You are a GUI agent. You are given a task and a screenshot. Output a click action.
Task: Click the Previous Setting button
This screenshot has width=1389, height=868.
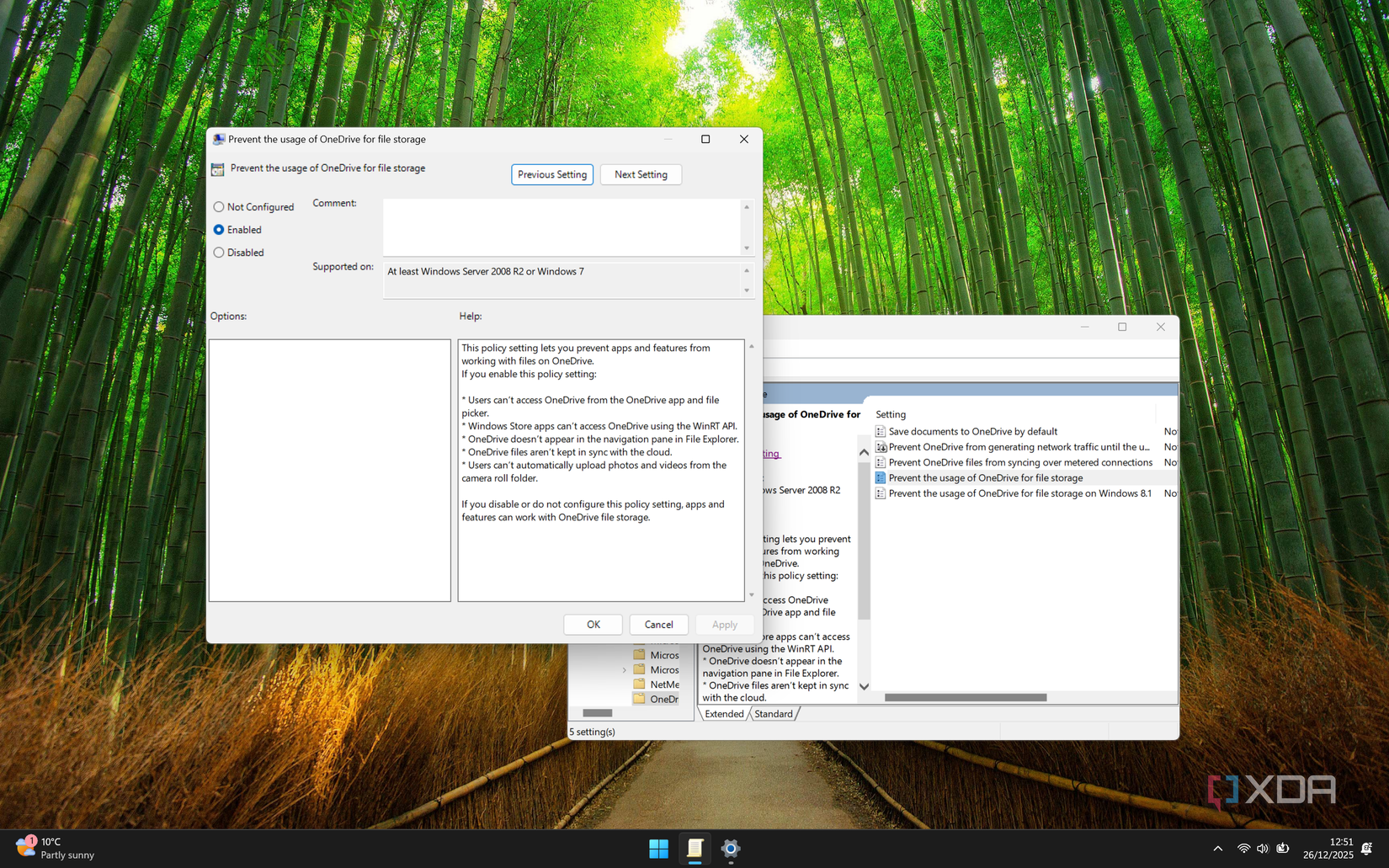[x=551, y=174]
